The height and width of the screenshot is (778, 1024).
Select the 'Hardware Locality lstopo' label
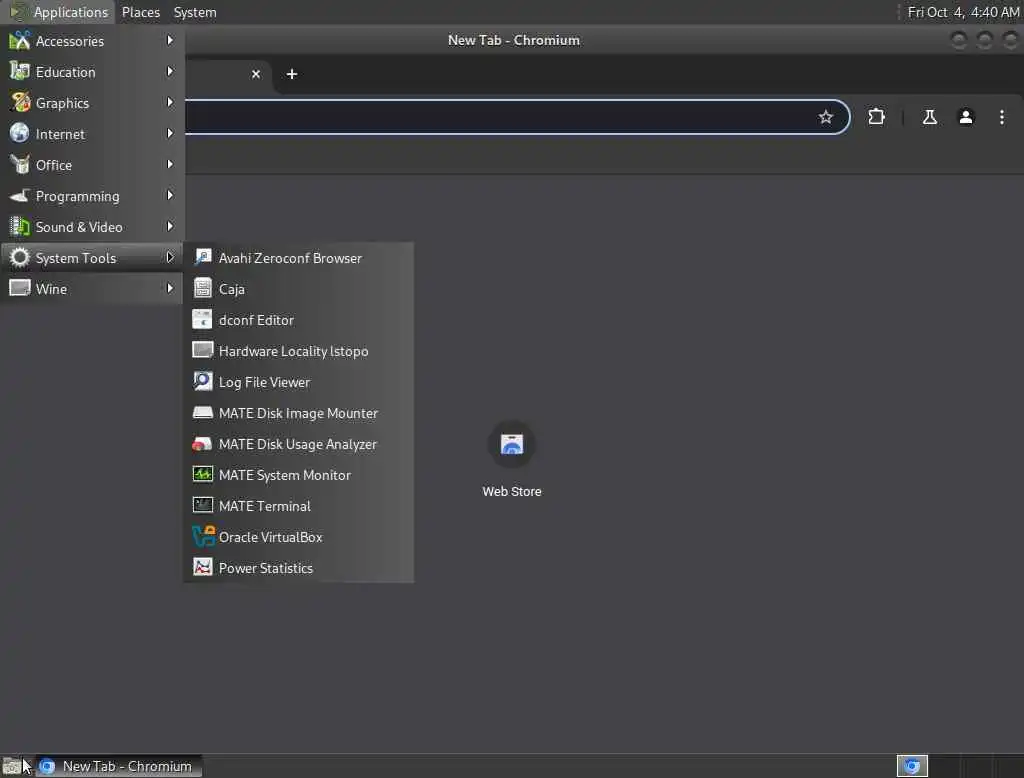click(x=293, y=351)
